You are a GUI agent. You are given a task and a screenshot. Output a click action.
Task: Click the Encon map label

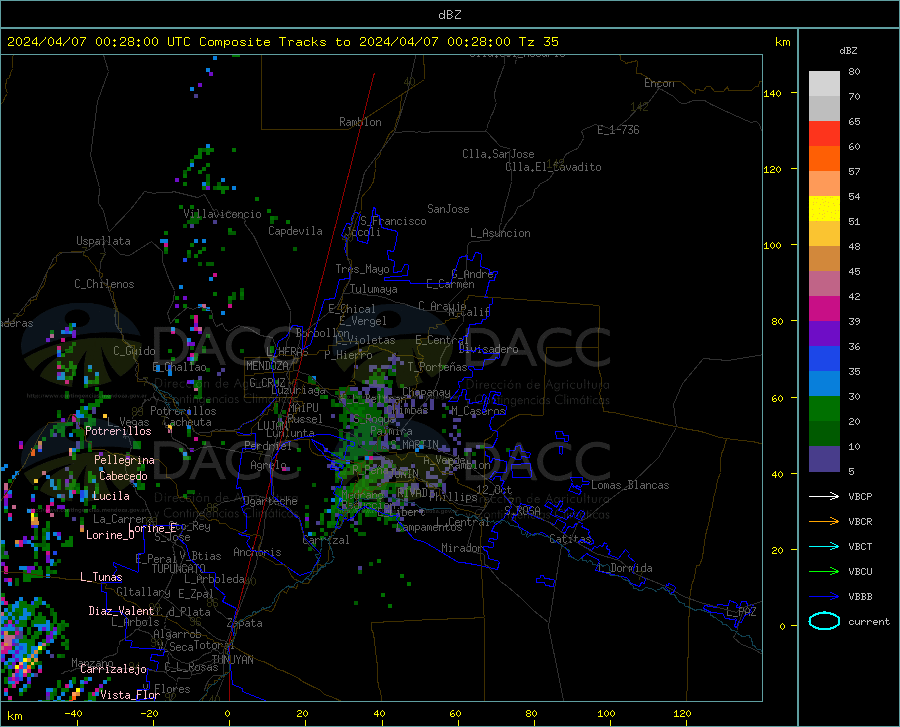click(x=659, y=83)
